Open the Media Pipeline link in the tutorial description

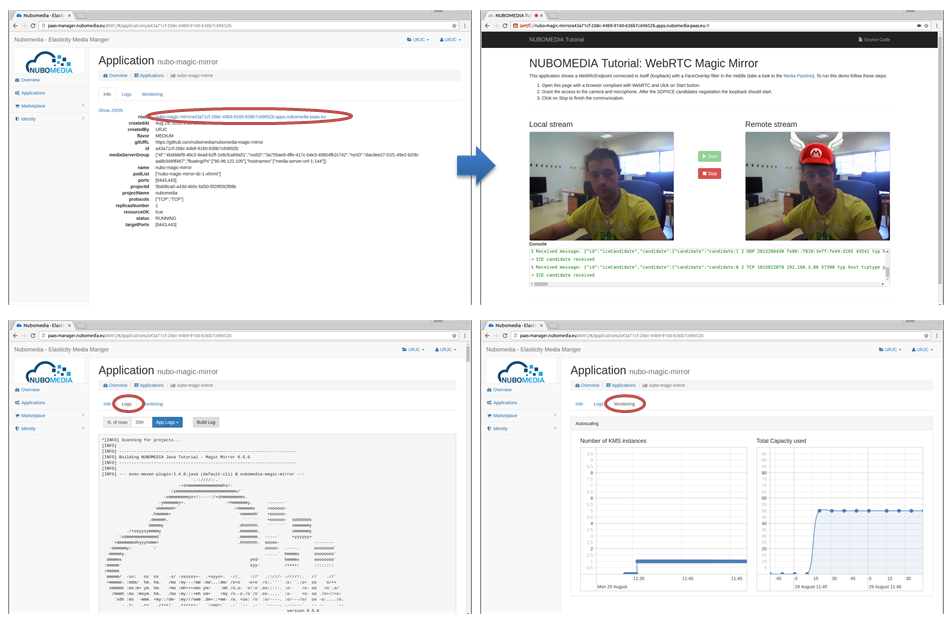798,76
